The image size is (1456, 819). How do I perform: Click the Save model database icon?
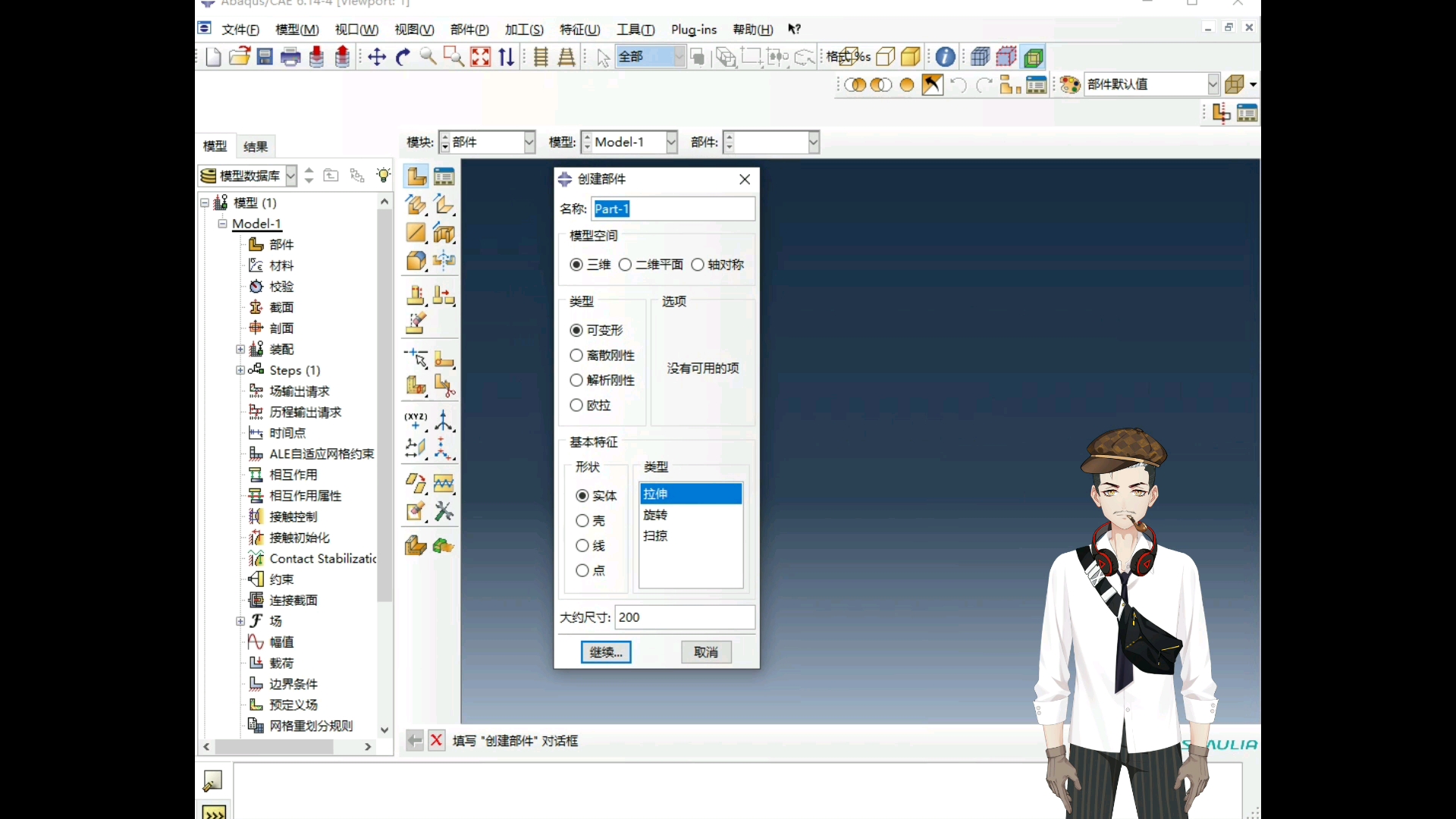point(265,57)
